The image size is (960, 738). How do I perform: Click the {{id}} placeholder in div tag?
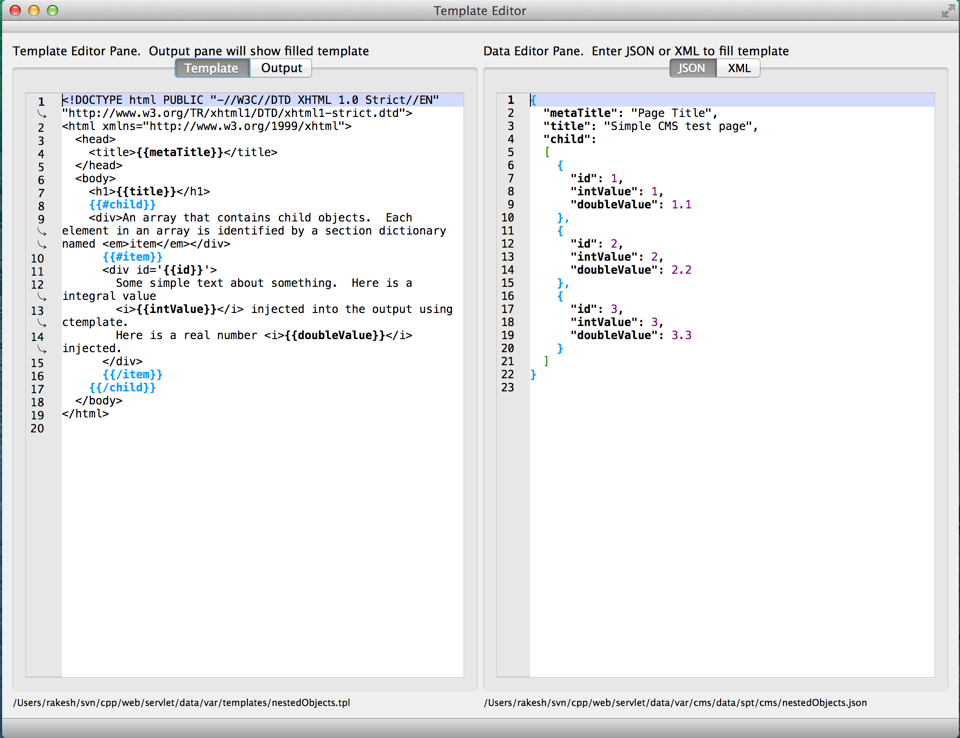click(x=183, y=269)
